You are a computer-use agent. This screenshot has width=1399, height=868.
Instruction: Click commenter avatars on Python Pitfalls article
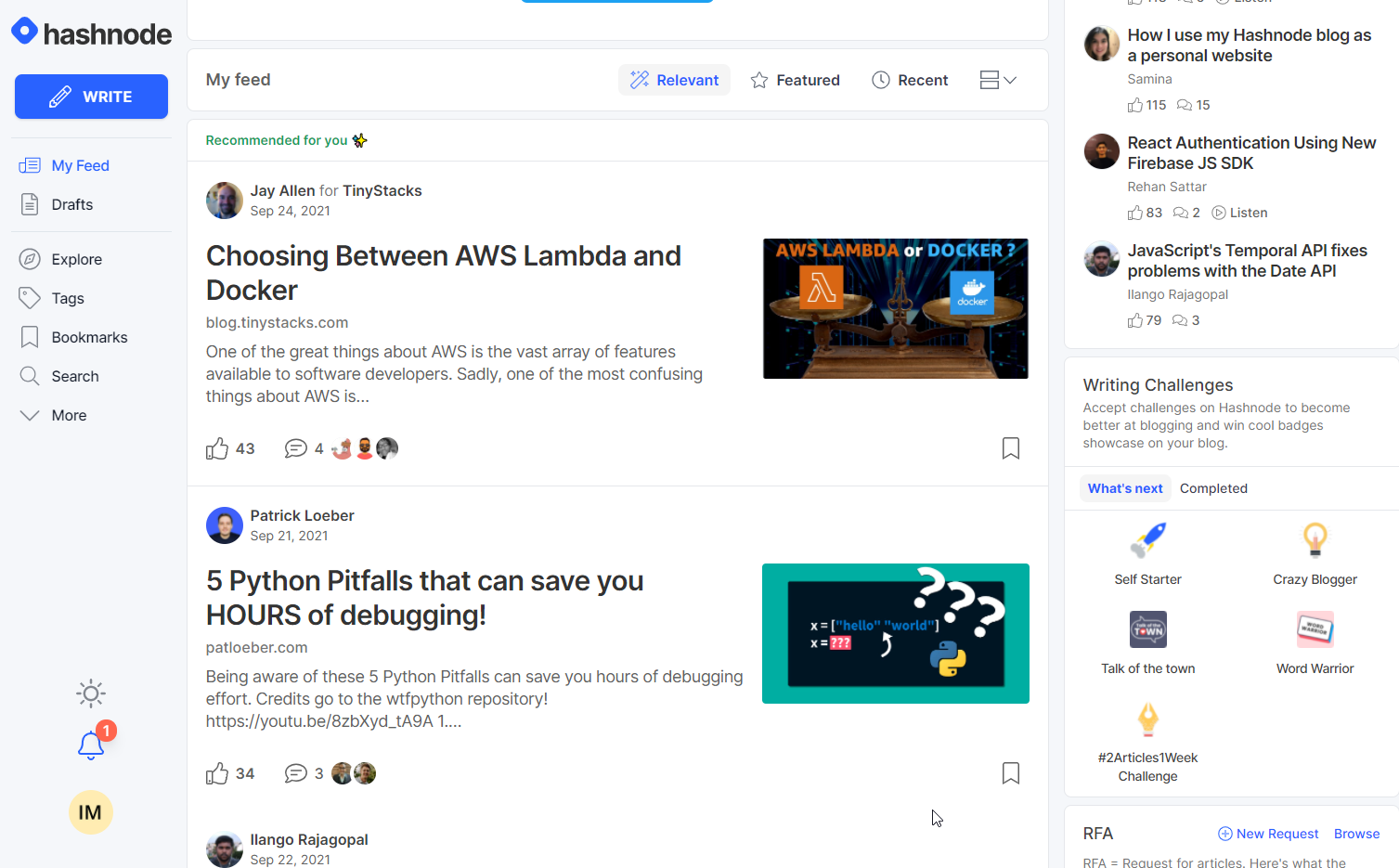pyautogui.click(x=354, y=773)
